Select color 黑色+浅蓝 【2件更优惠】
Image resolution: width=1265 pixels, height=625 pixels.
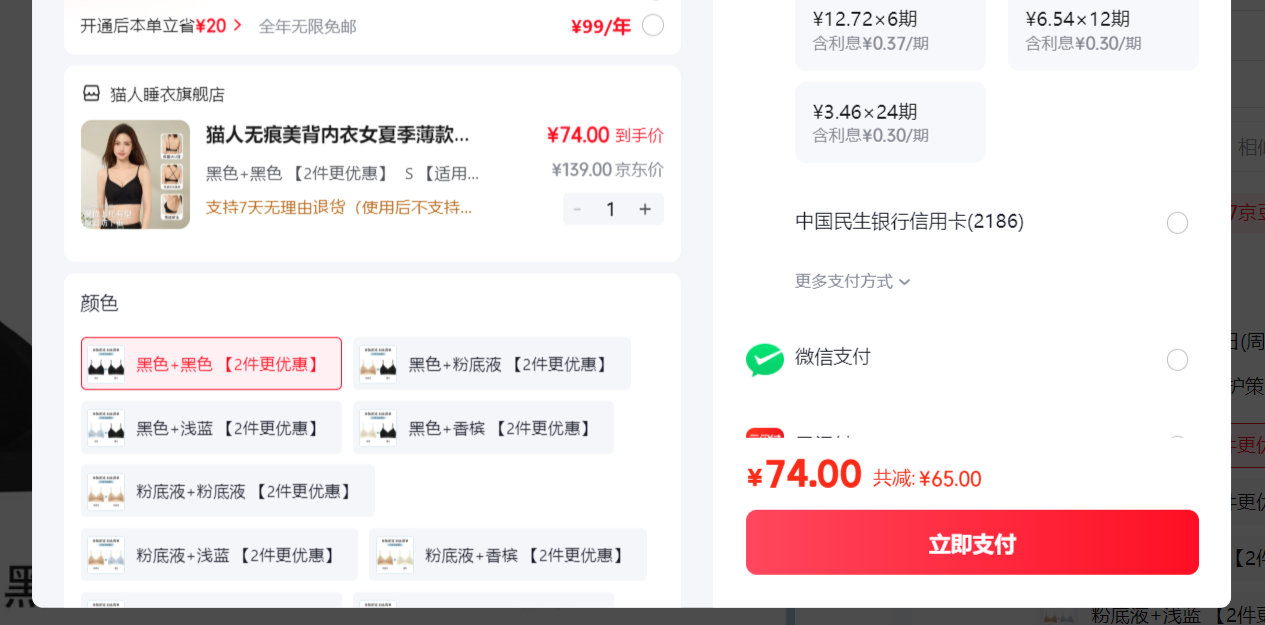pos(211,428)
